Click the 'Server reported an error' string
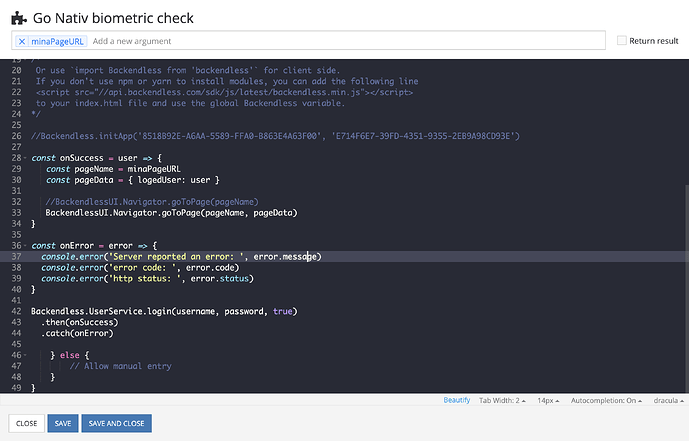 pyautogui.click(x=176, y=257)
